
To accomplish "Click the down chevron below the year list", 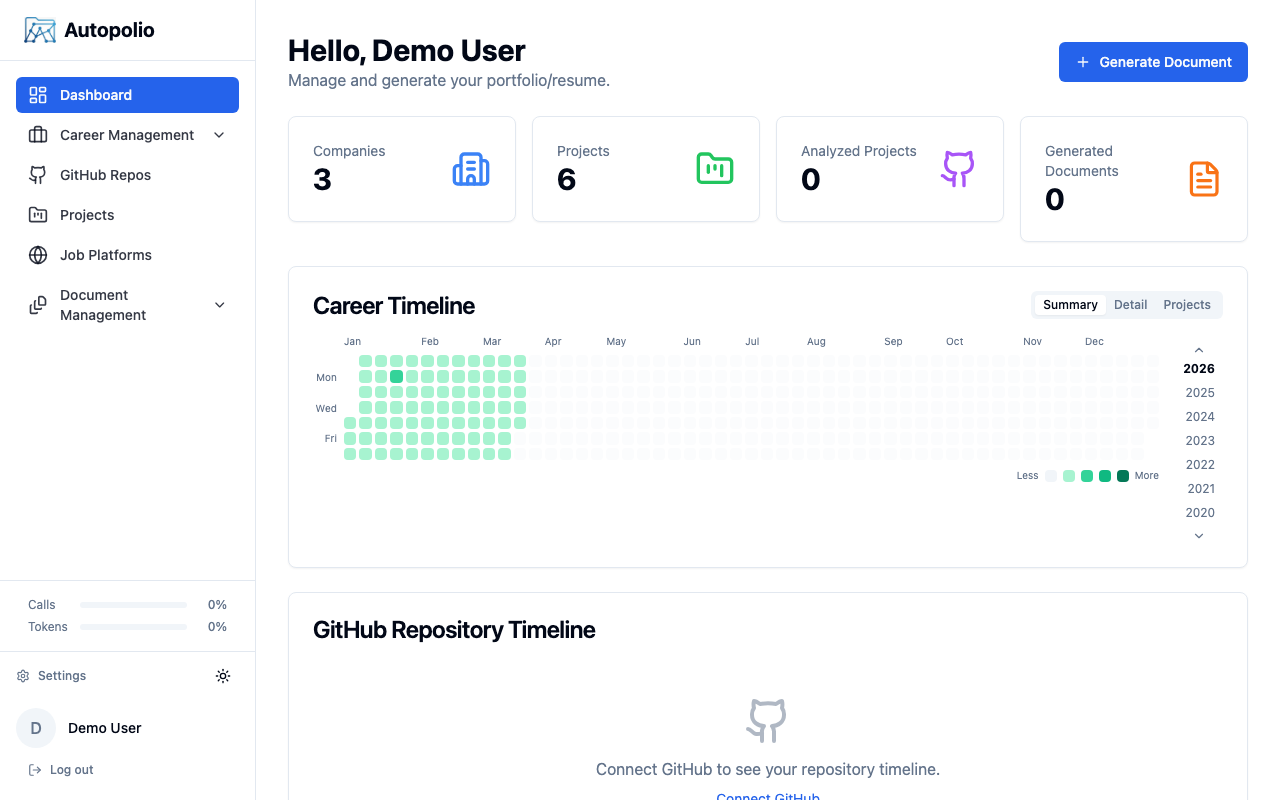I will click(1198, 536).
